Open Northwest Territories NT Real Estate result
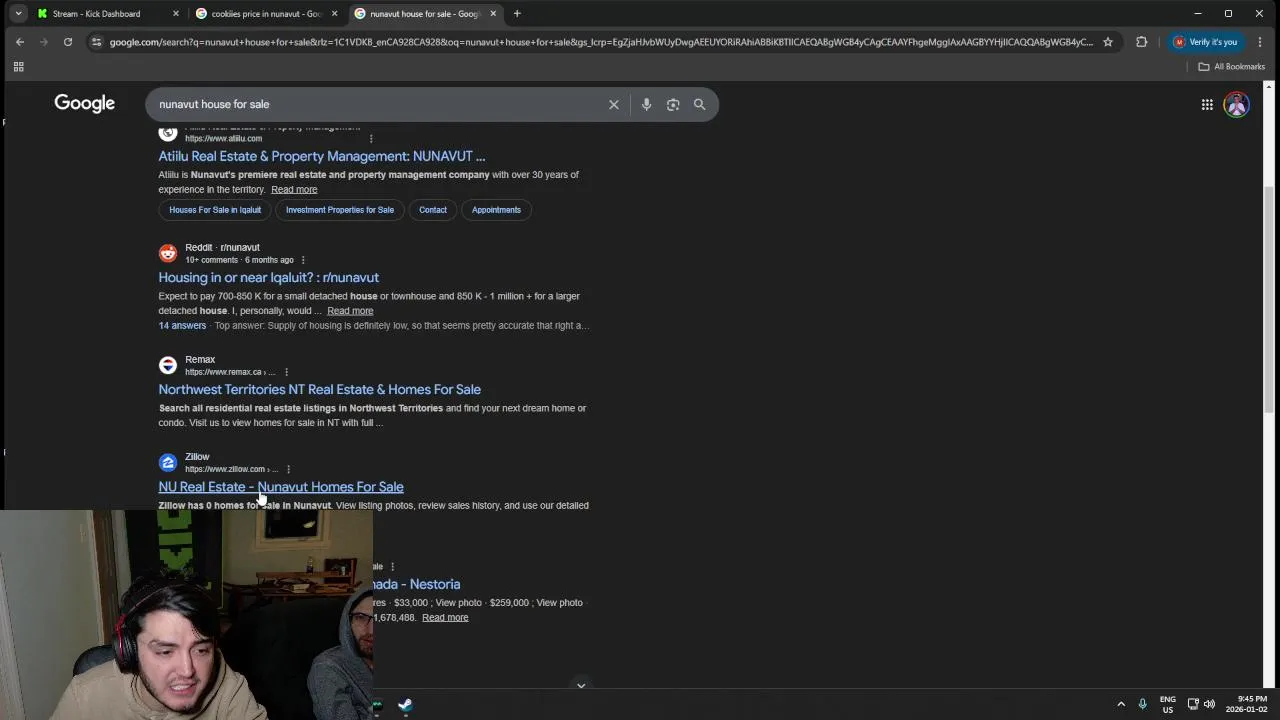The width and height of the screenshot is (1280, 720). coord(320,390)
